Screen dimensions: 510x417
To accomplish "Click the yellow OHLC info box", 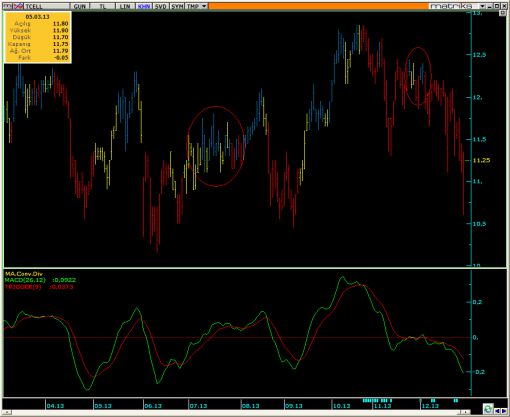I will point(38,37).
